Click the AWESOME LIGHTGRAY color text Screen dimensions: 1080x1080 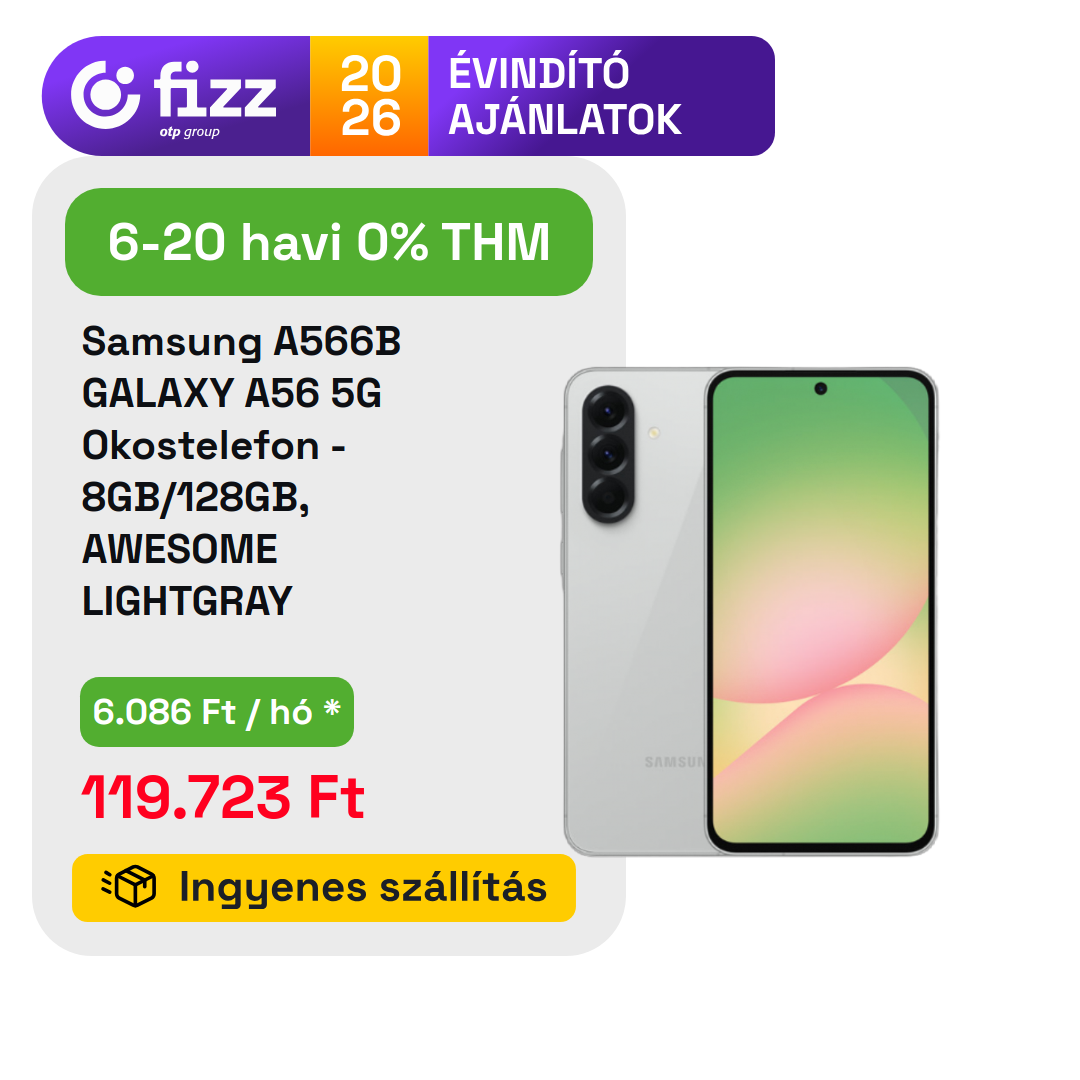point(187,575)
